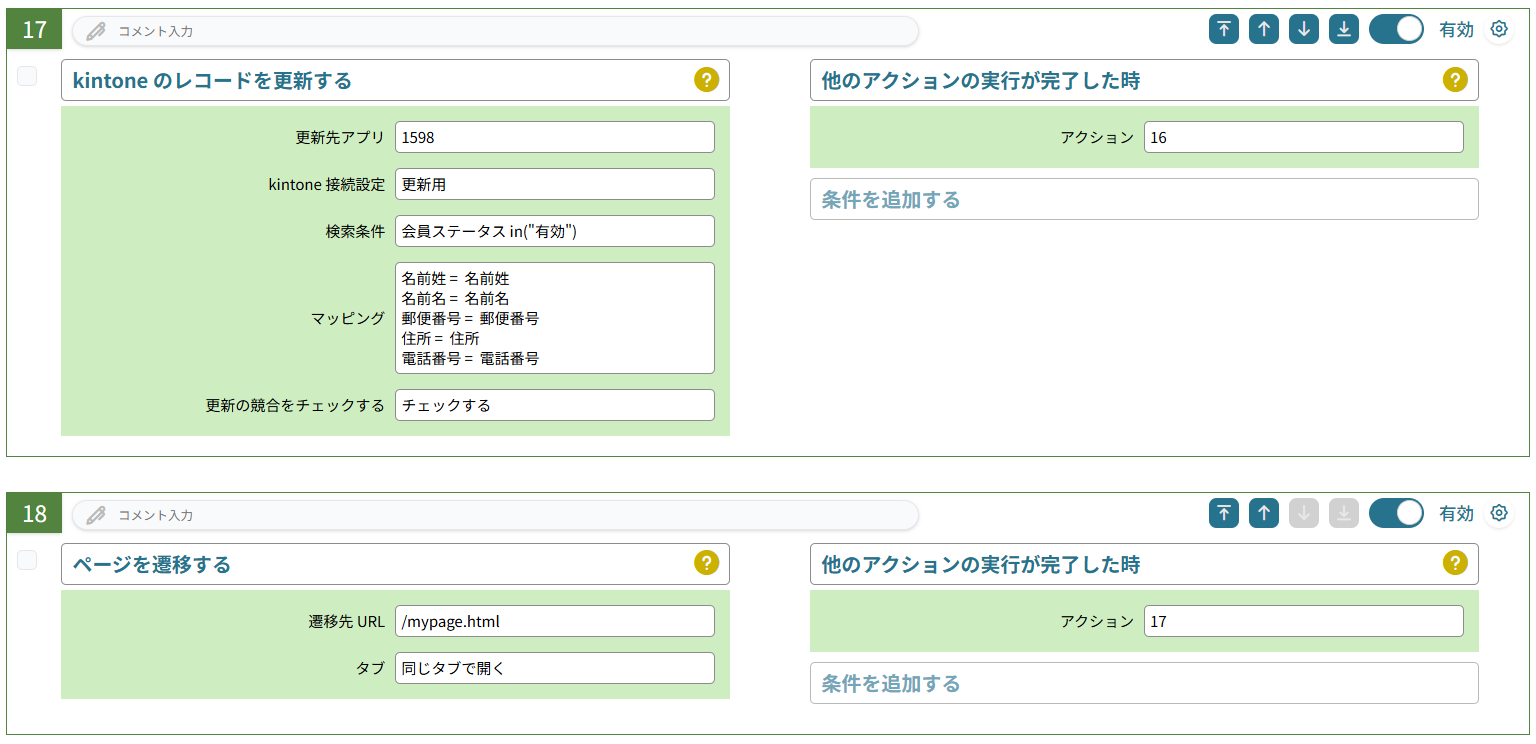The width and height of the screenshot is (1536, 744).
Task: Click the comment input box on action 17
Action: pos(495,31)
